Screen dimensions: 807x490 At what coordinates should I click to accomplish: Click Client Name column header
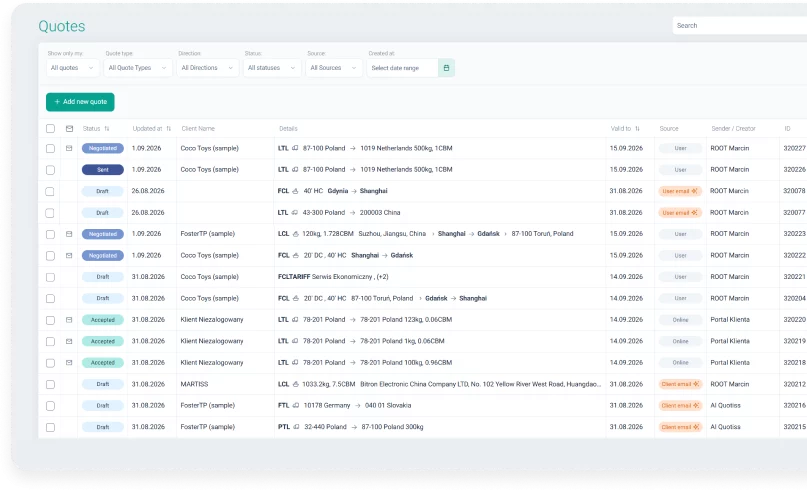pyautogui.click(x=198, y=129)
